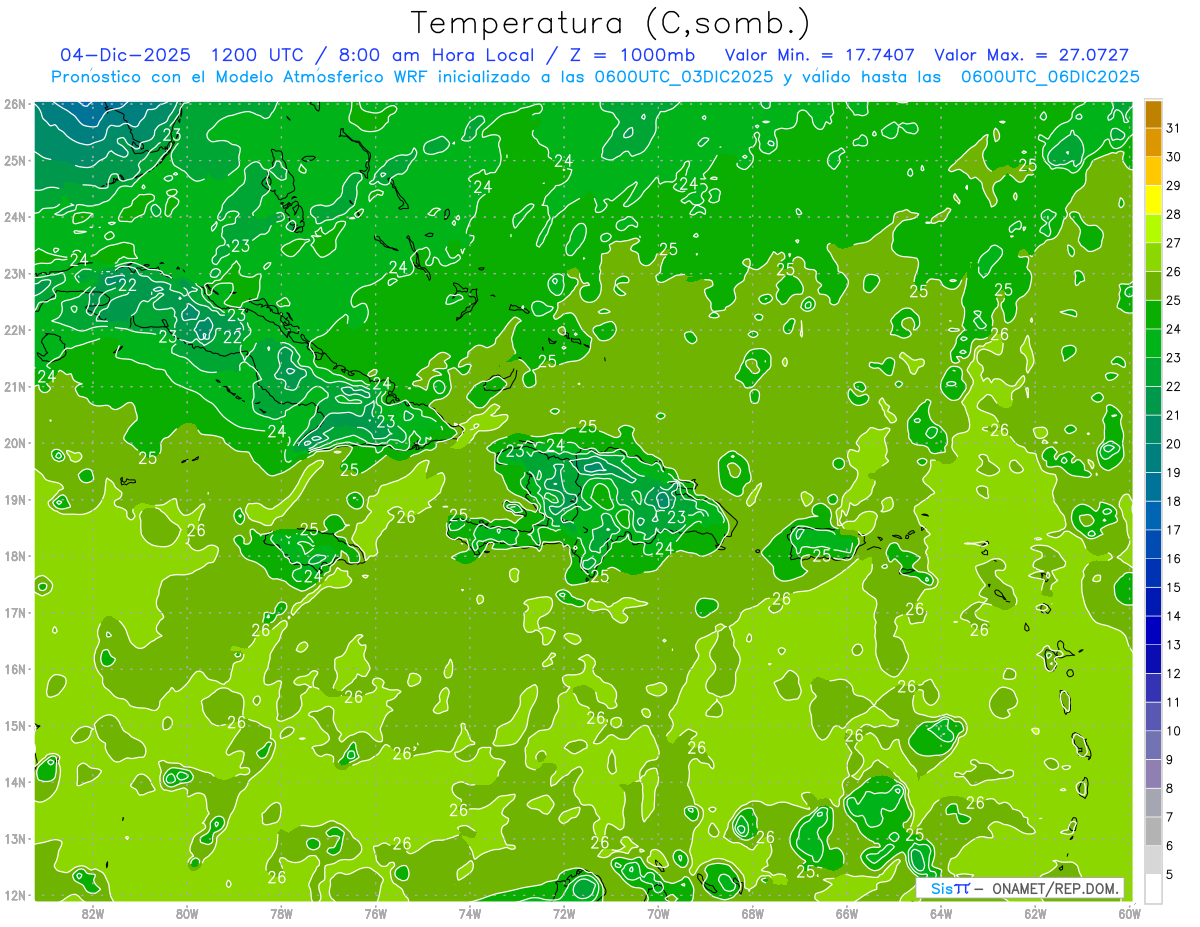Click the "19N" latitude label

point(15,499)
